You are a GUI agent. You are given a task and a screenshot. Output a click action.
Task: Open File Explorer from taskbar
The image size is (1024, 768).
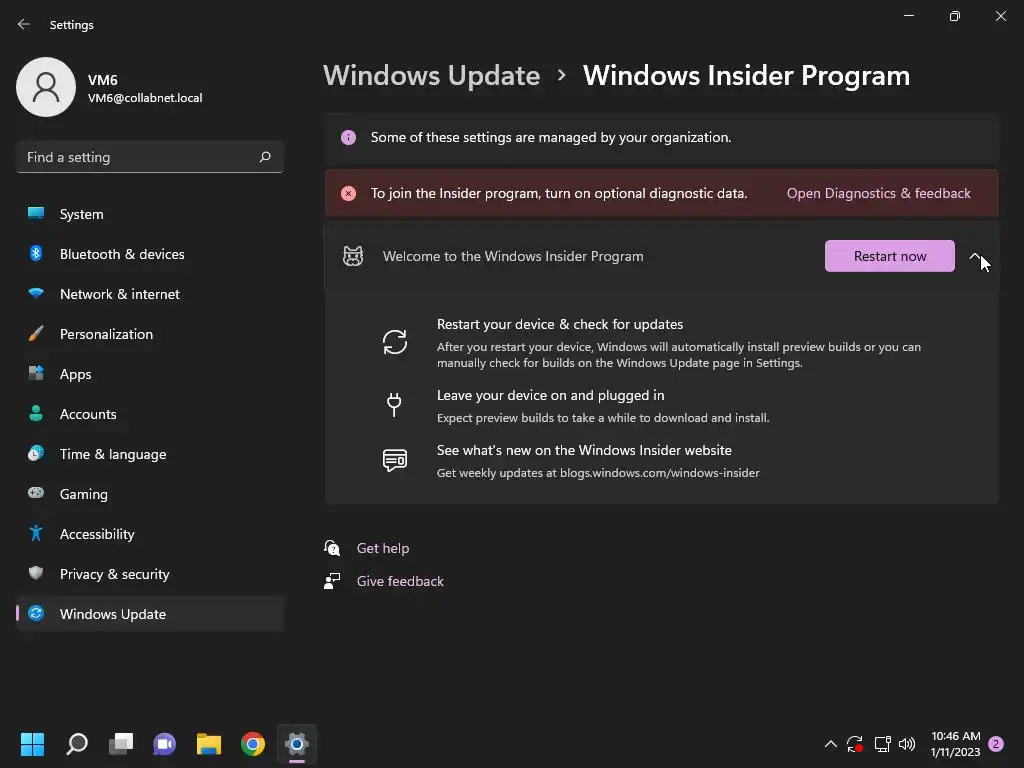(209, 744)
